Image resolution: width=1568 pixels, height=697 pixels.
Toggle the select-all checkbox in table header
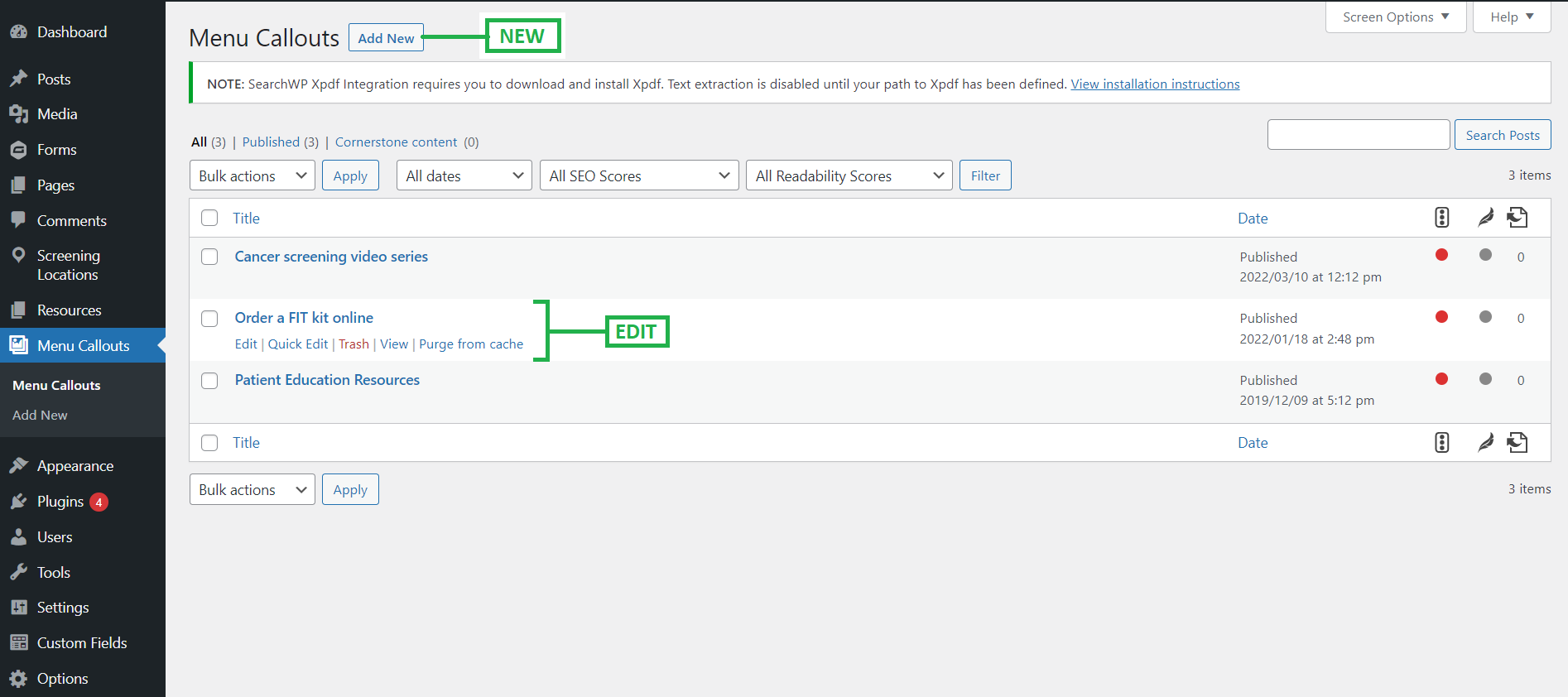209,218
